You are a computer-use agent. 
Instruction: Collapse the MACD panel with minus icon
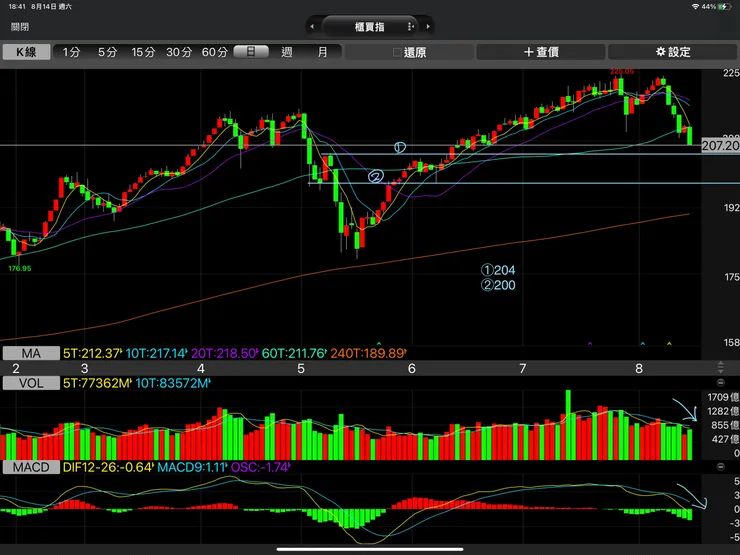tap(721, 467)
